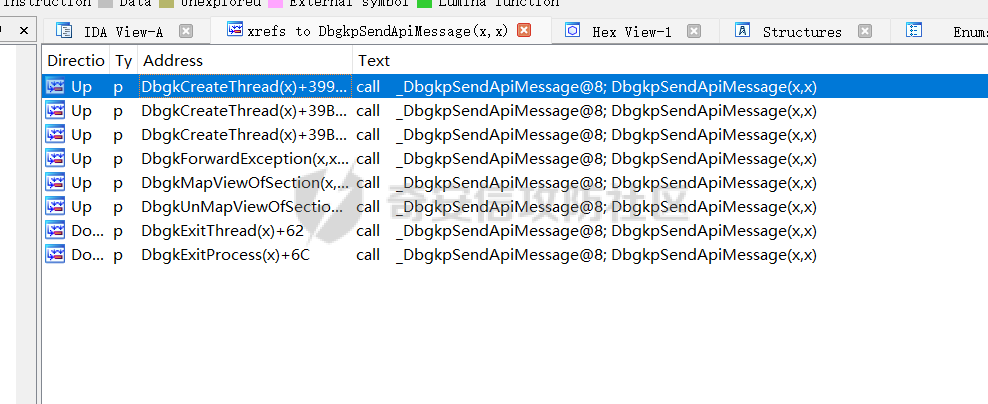Click the Hex View-1 tab icon
The width and height of the screenshot is (988, 404).
pos(572,31)
